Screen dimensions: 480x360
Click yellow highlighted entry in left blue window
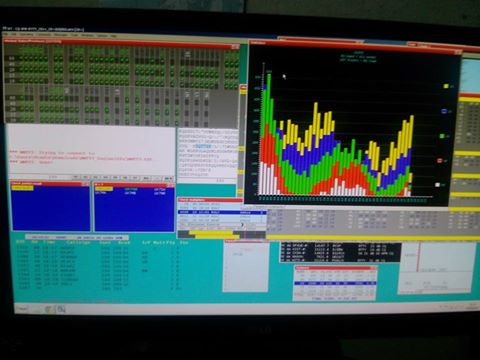pos(22,188)
